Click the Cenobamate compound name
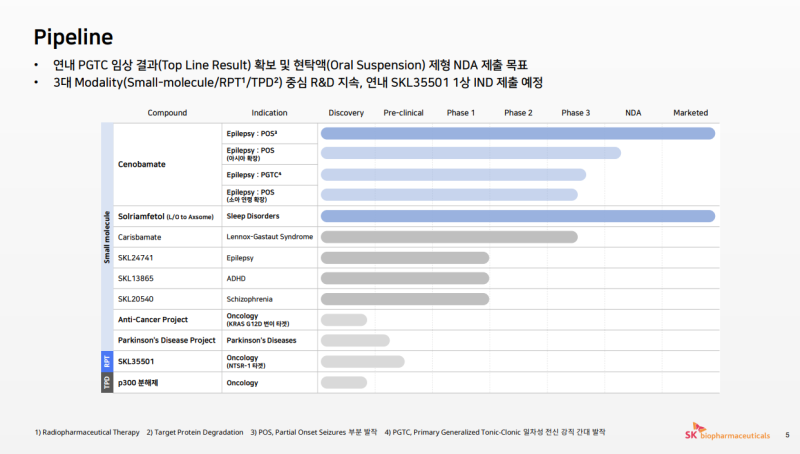The image size is (800, 454). coord(142,164)
